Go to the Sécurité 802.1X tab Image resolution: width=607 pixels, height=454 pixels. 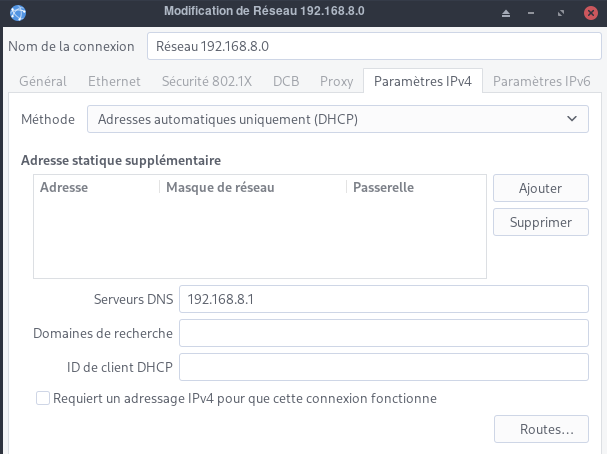[x=204, y=81]
